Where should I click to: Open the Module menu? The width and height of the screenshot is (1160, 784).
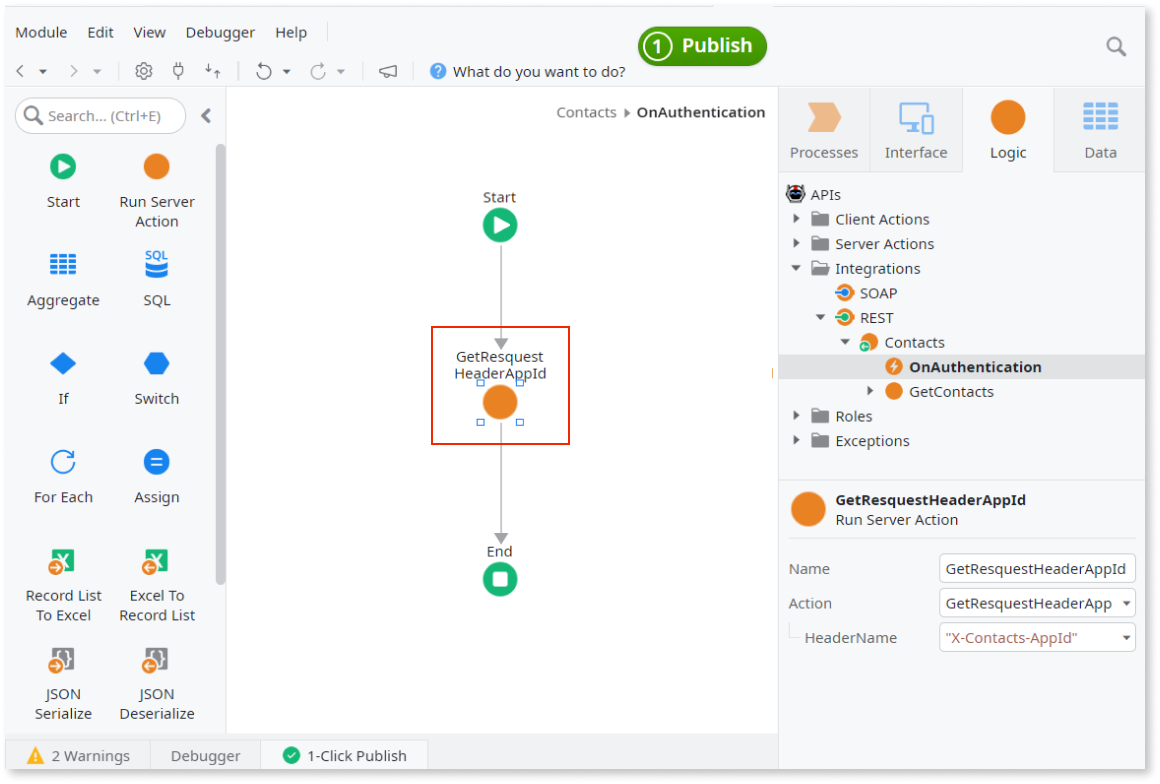point(41,32)
